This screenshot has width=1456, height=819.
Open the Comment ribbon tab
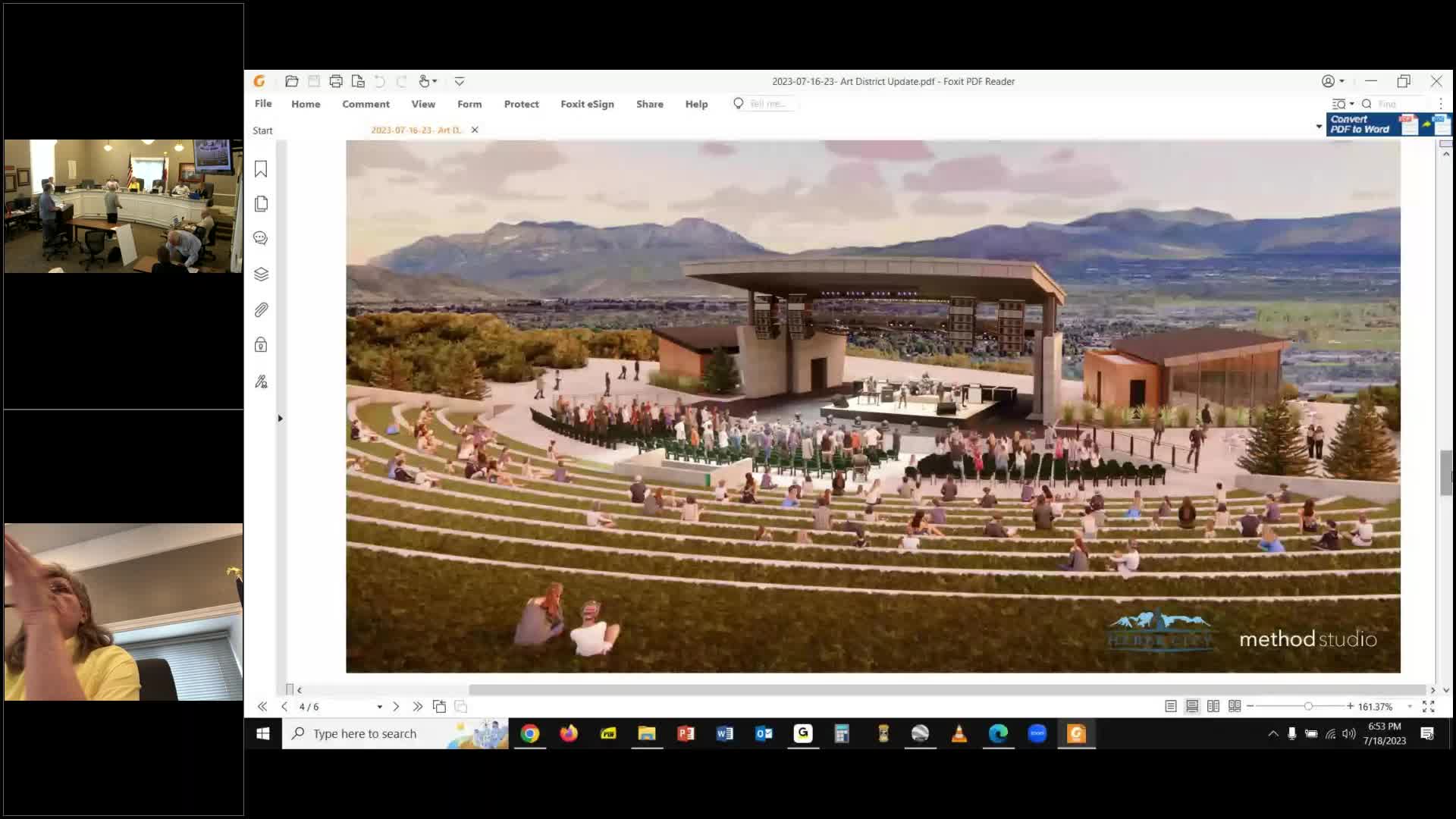click(366, 104)
